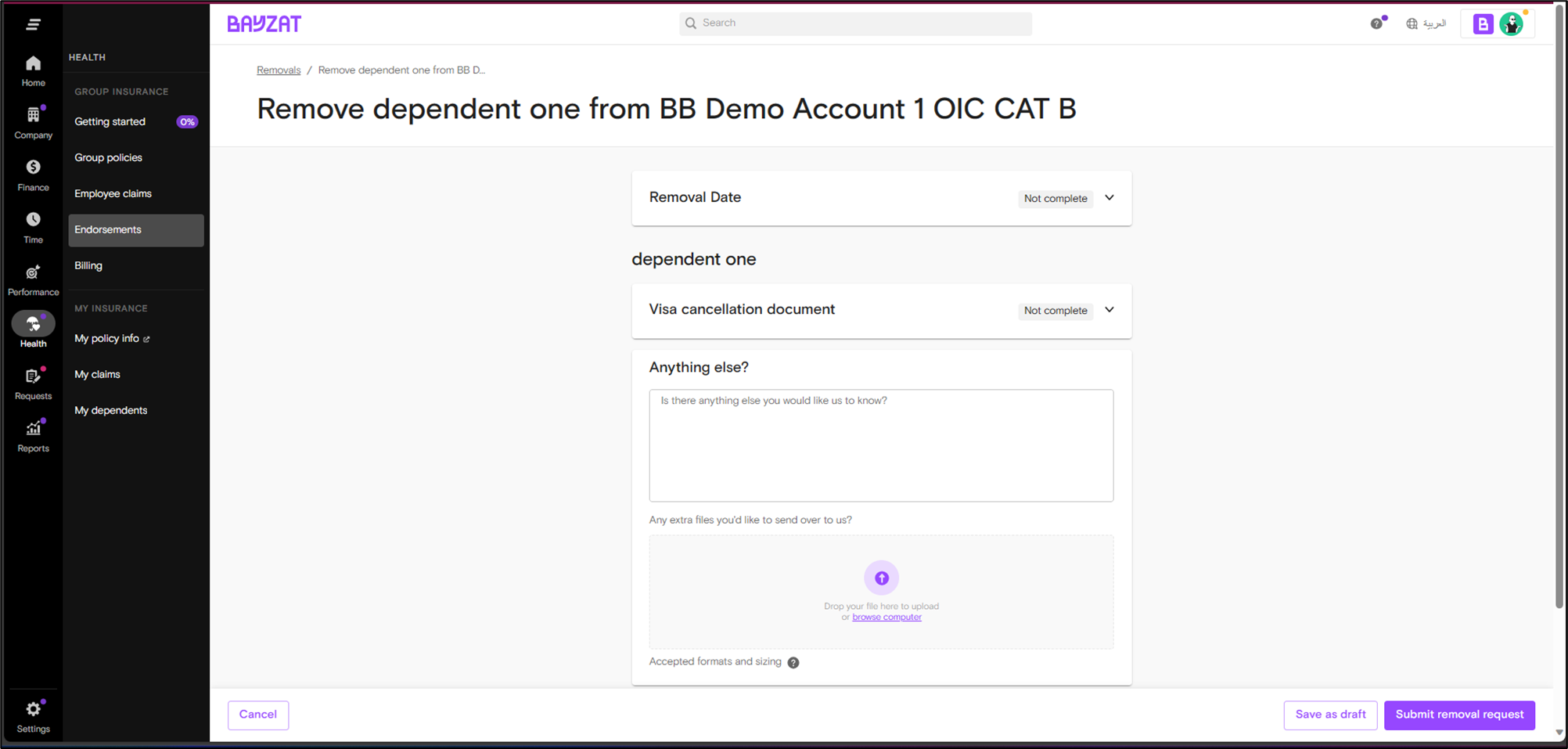Open the user profile menu
The width and height of the screenshot is (1568, 749).
(x=1512, y=24)
